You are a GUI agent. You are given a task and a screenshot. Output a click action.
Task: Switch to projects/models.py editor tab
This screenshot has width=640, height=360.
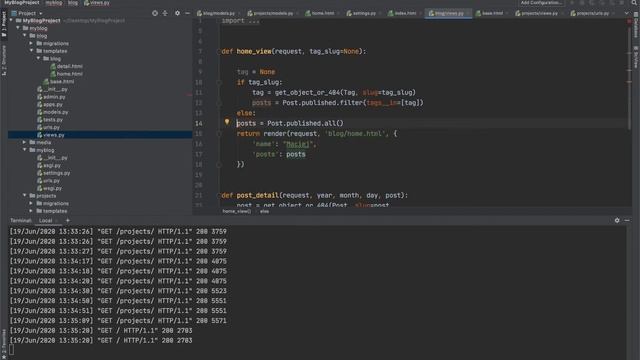point(270,13)
